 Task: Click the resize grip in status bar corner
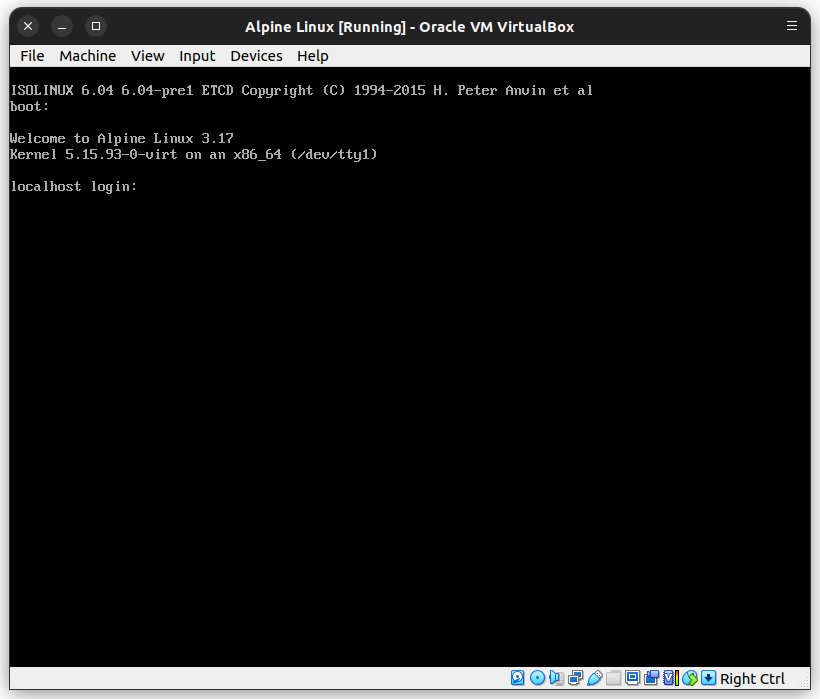(804, 682)
